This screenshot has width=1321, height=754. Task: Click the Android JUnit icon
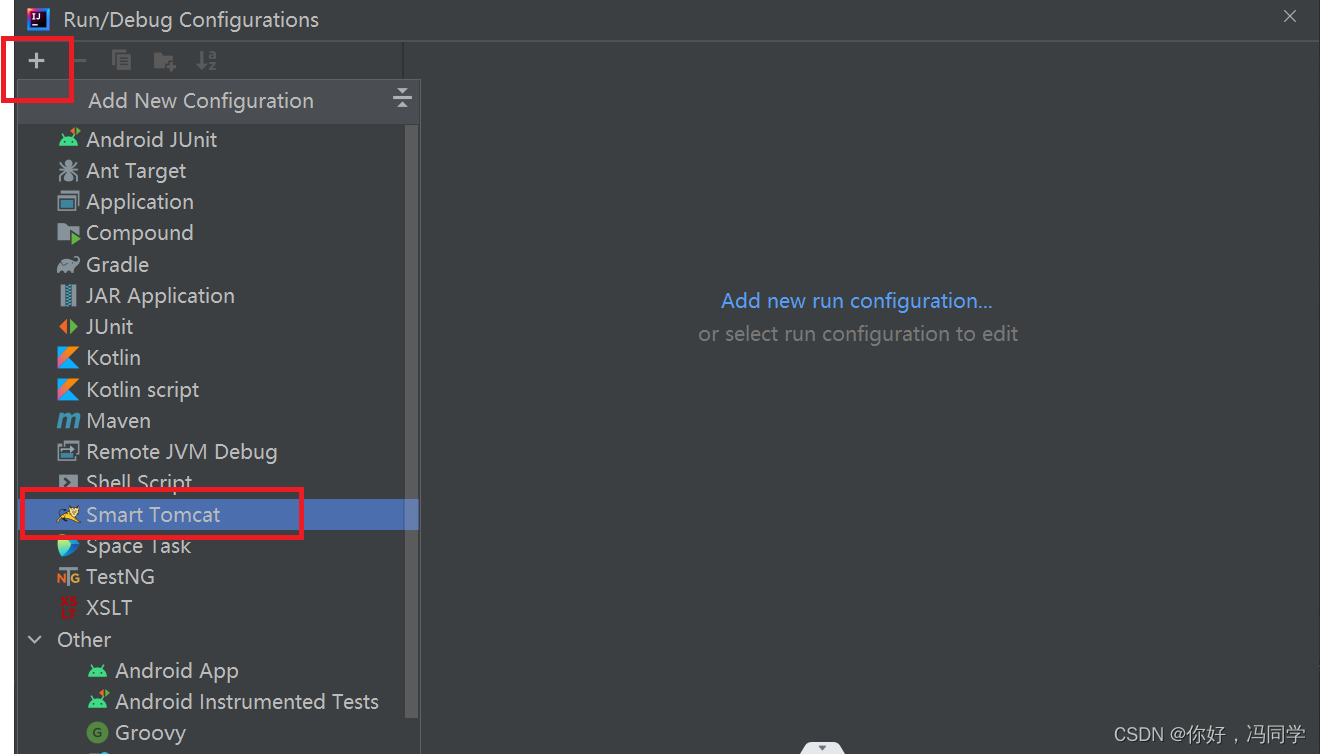pyautogui.click(x=68, y=139)
